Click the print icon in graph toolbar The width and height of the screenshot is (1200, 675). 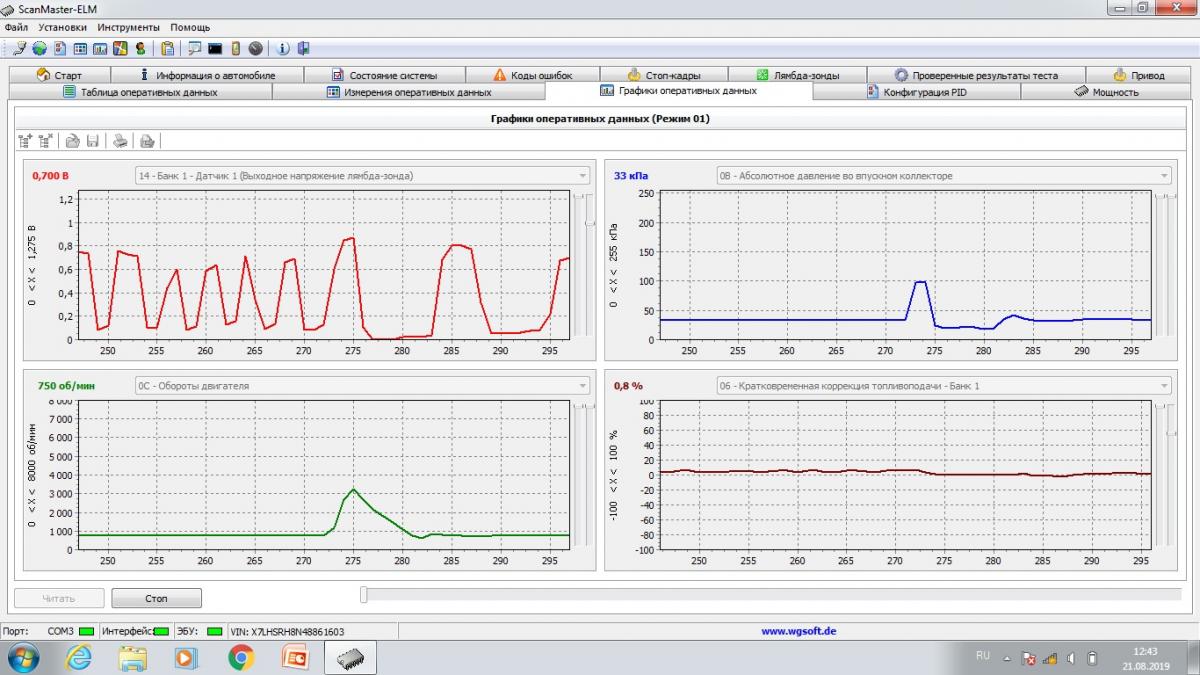[x=120, y=141]
